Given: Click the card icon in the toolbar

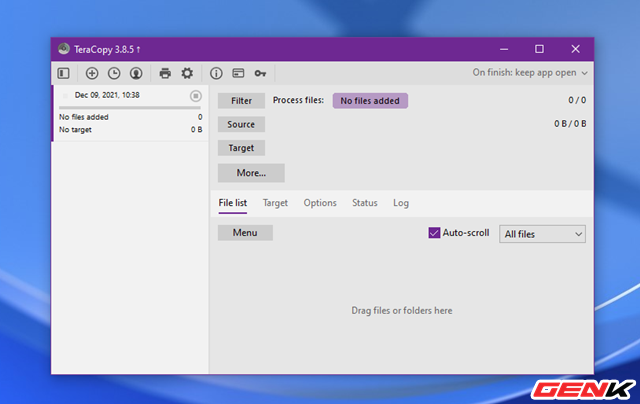Looking at the screenshot, I should coord(238,73).
